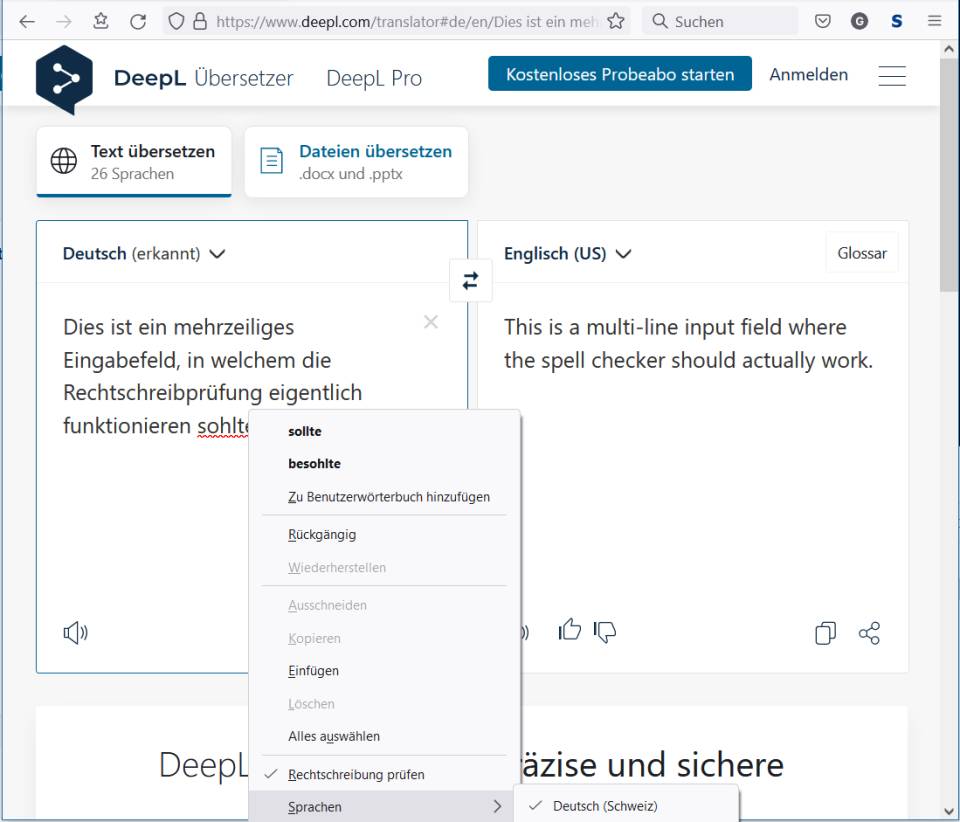Open the shield tracking protection icon
960x822 pixels.
tap(176, 22)
